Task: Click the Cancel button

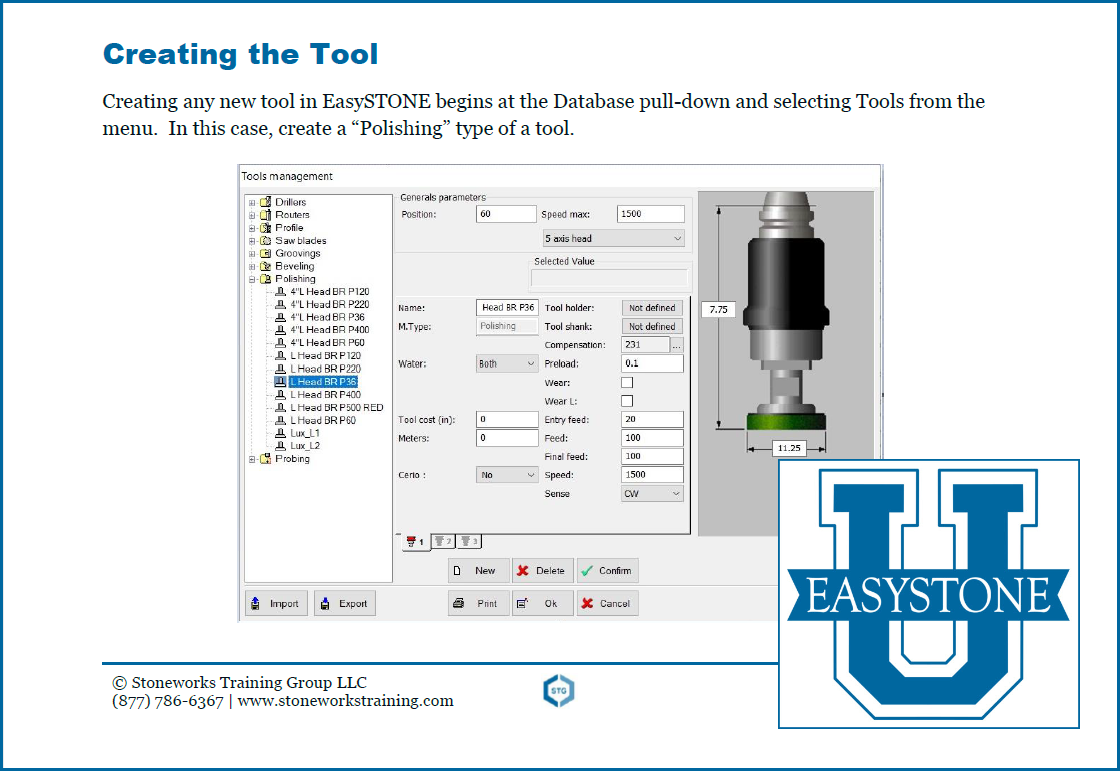Action: click(x=607, y=604)
